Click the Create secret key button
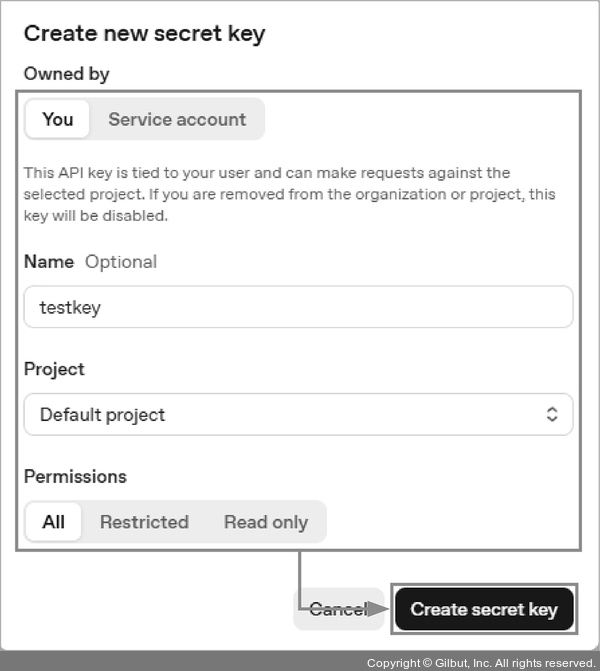The image size is (600, 671). tap(484, 609)
